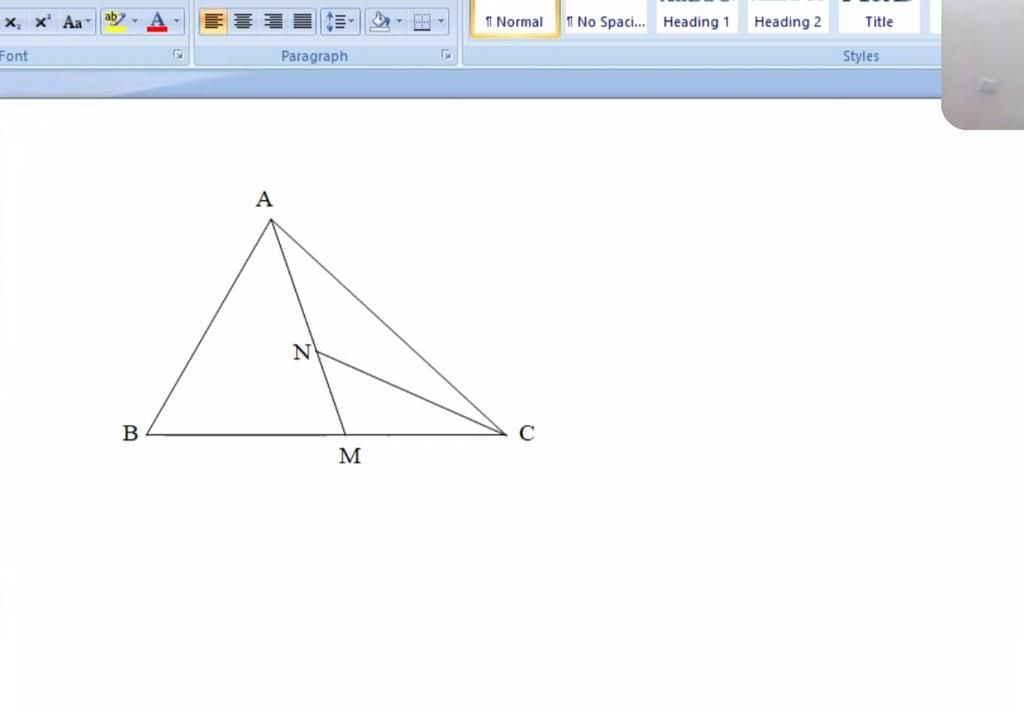Viewport: 1024px width, 706px height.
Task: Open line spacing options
Action: pyautogui.click(x=340, y=22)
